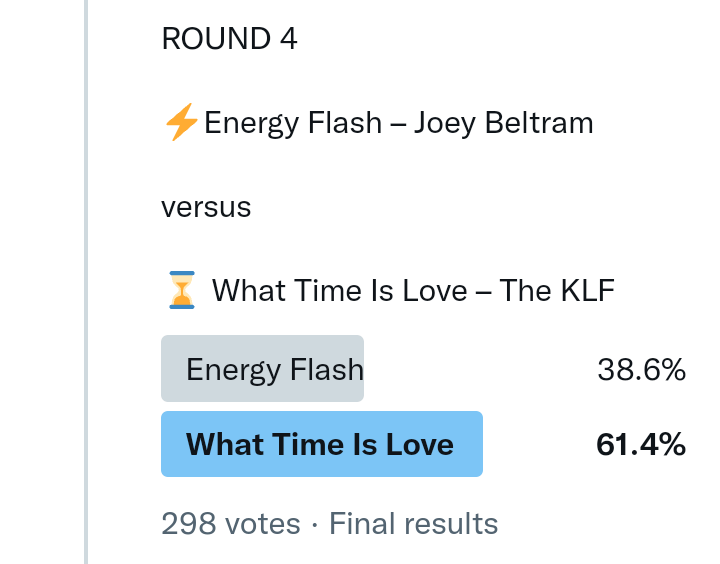
Task: Click 'What Time Is Love' beside the hourglass
Action: [x=340, y=291]
